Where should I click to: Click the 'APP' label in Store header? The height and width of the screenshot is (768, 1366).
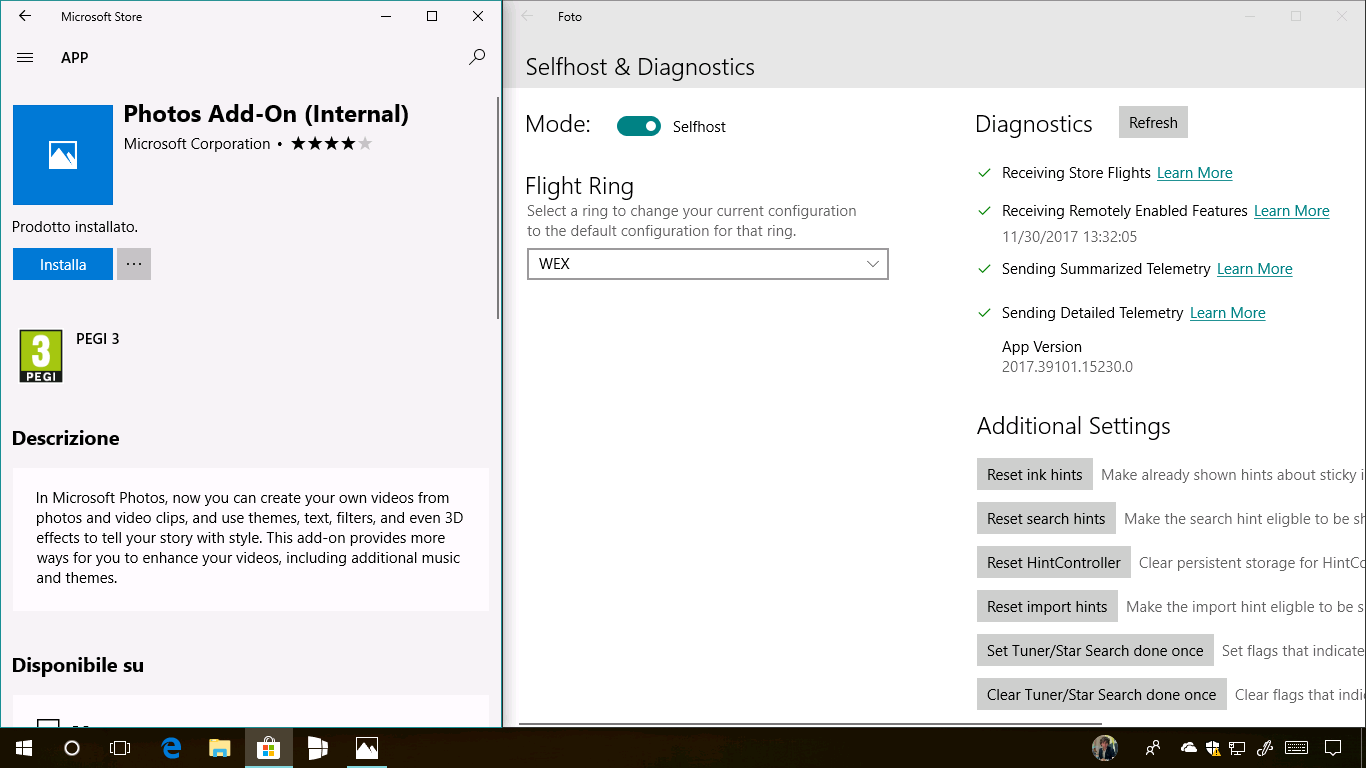pos(75,58)
